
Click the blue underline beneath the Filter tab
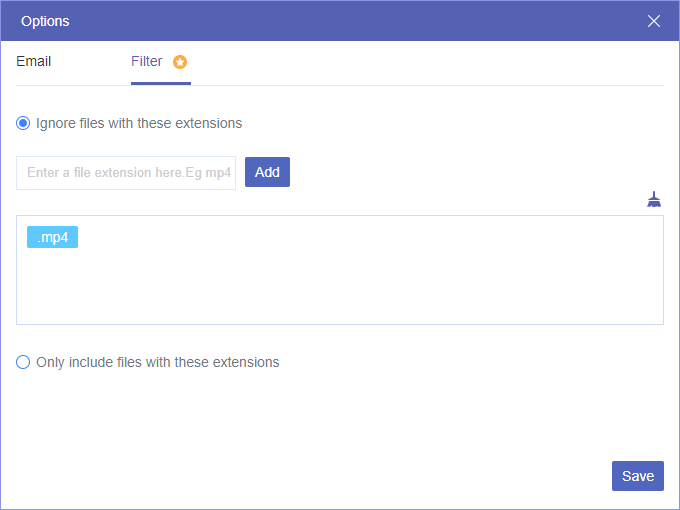click(160, 84)
